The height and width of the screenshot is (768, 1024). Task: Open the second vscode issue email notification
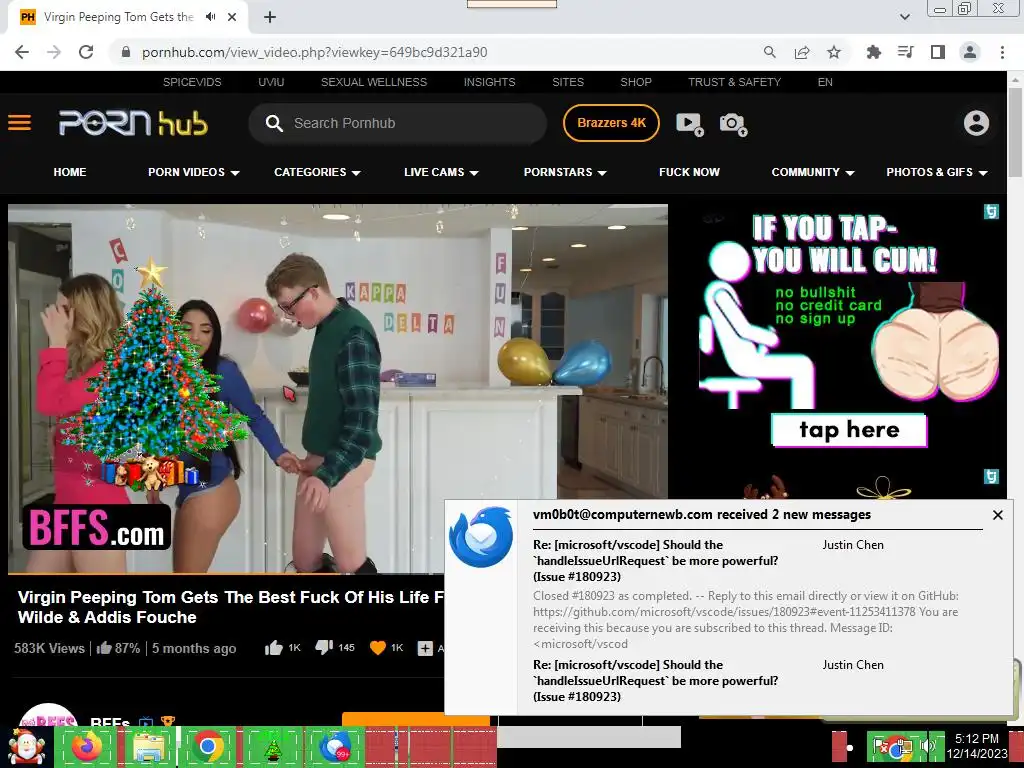[656, 680]
